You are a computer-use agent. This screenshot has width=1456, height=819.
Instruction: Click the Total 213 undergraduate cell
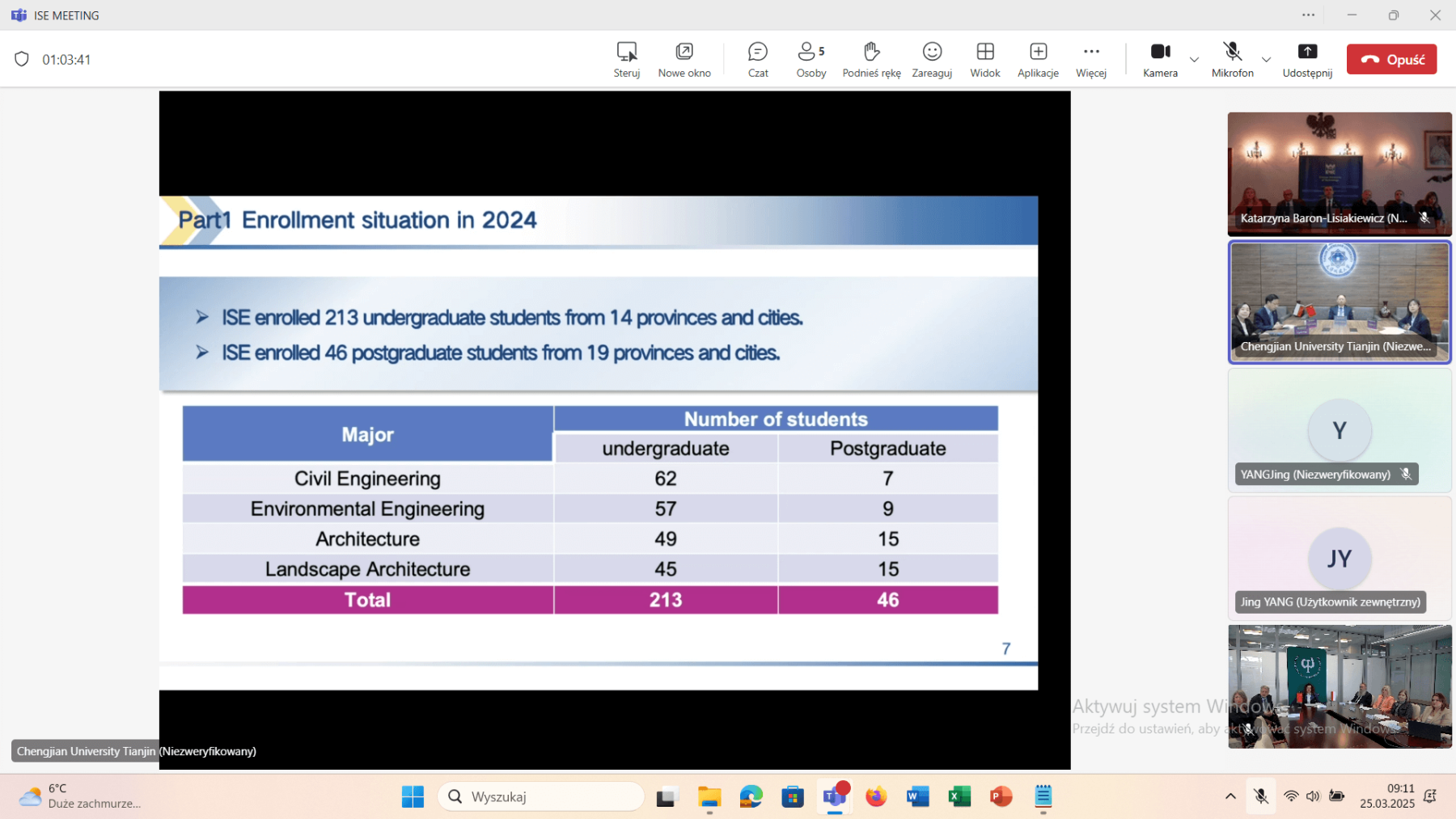[666, 600]
